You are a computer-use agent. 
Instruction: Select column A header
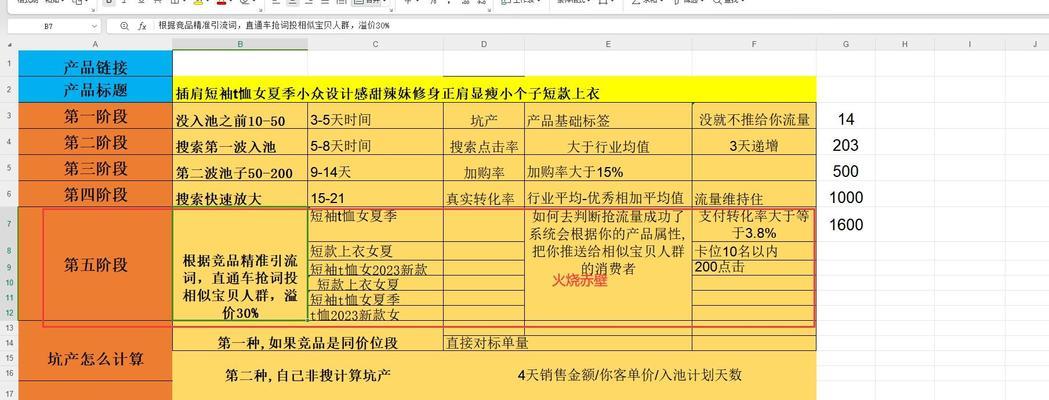tap(95, 44)
